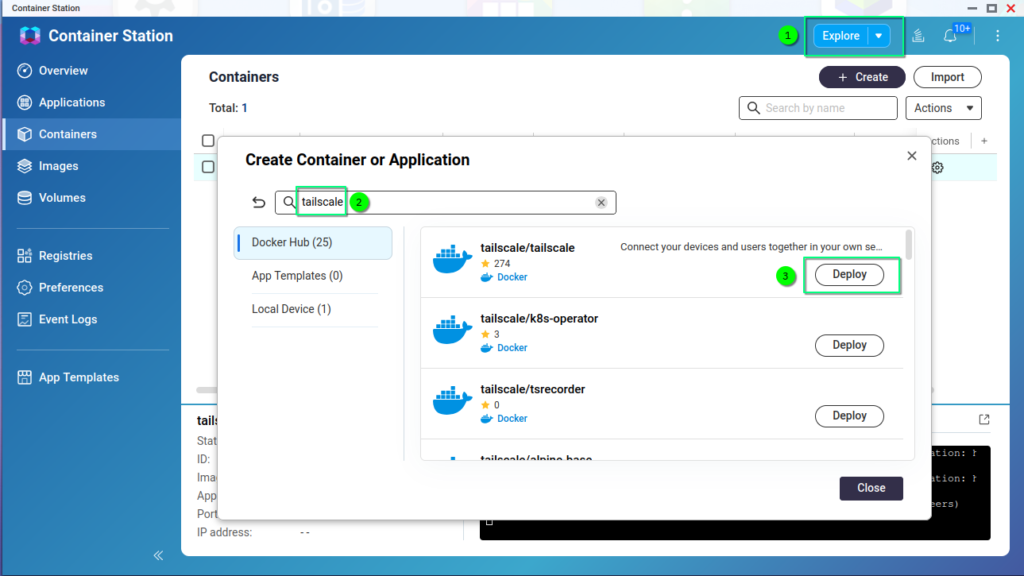The width and height of the screenshot is (1024, 576).
Task: Click the results list vertical scrollbar
Action: 908,245
